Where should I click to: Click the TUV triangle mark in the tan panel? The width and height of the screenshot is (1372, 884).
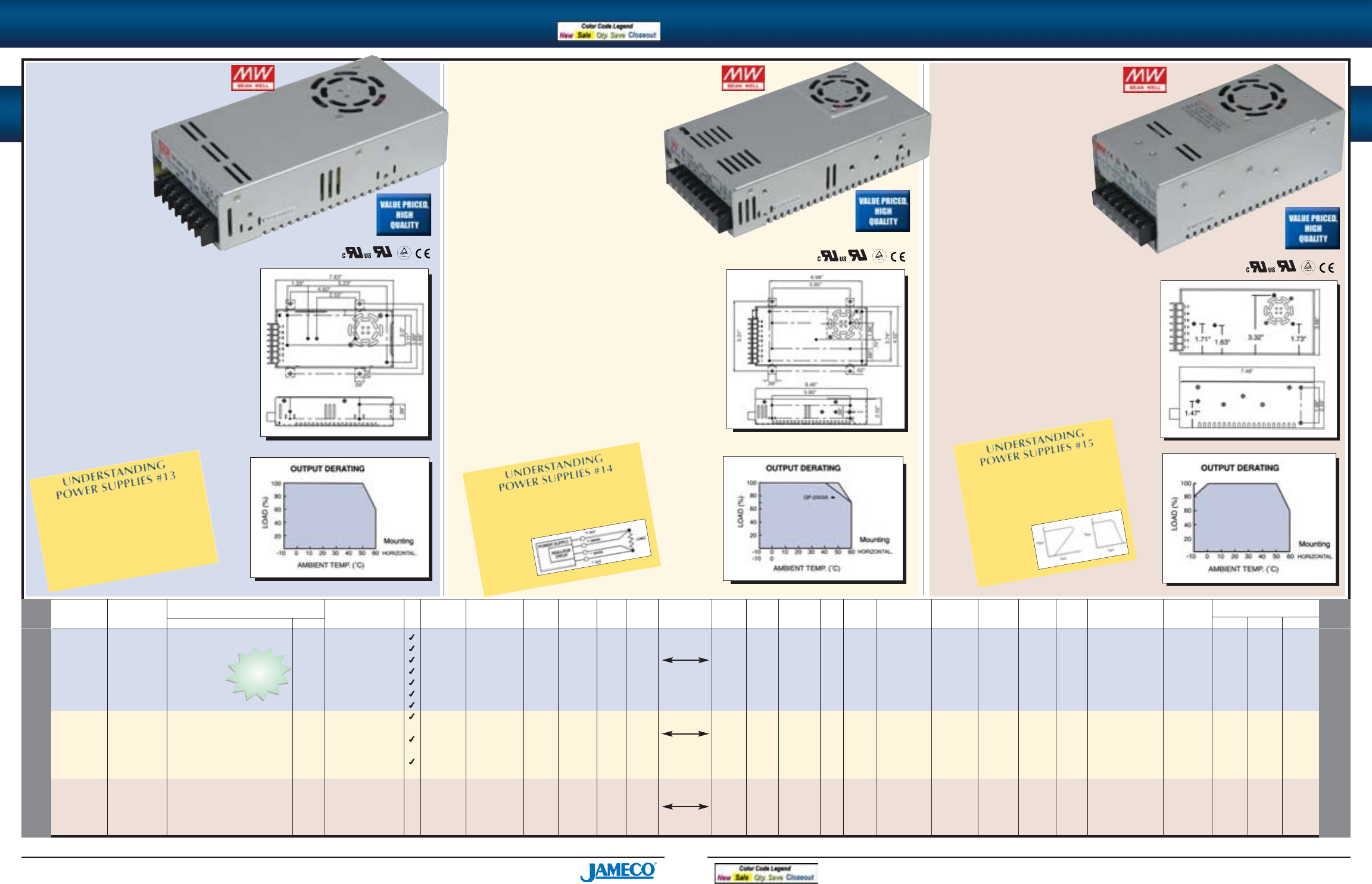[x=1308, y=267]
